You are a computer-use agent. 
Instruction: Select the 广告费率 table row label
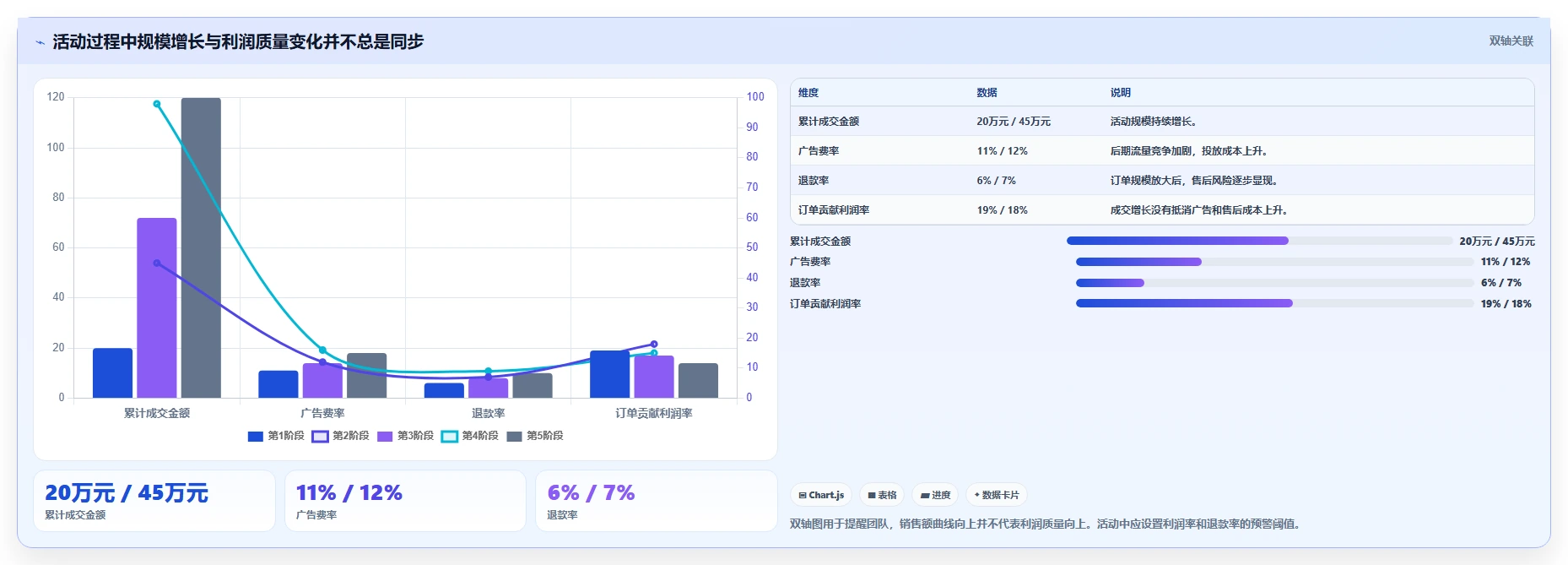[819, 151]
